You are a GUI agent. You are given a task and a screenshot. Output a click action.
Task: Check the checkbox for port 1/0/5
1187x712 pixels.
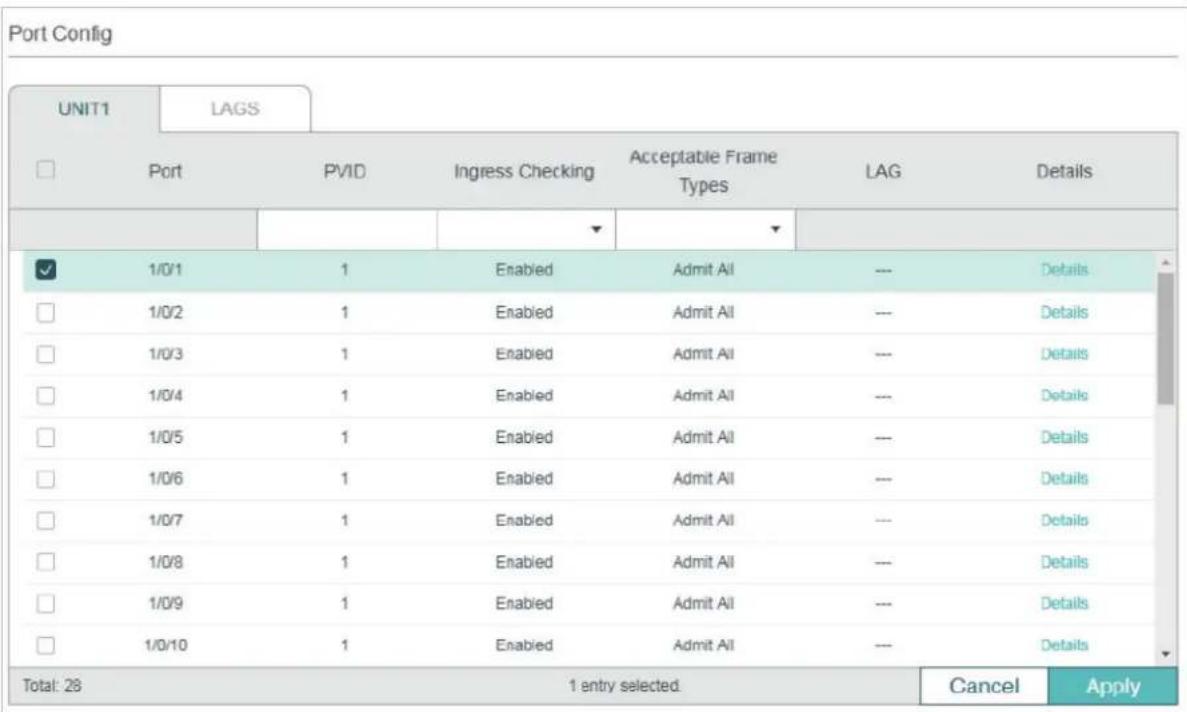pos(45,437)
